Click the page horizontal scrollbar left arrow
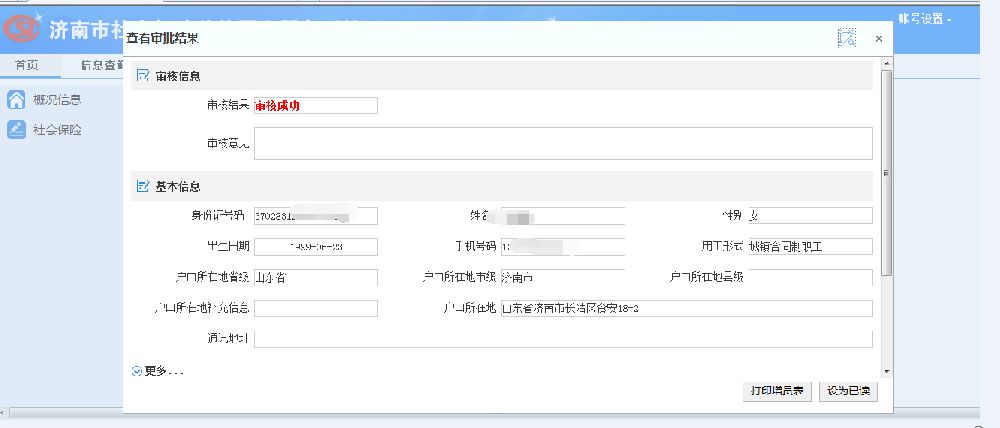Viewport: 1000px width, 428px height. [x=5, y=413]
